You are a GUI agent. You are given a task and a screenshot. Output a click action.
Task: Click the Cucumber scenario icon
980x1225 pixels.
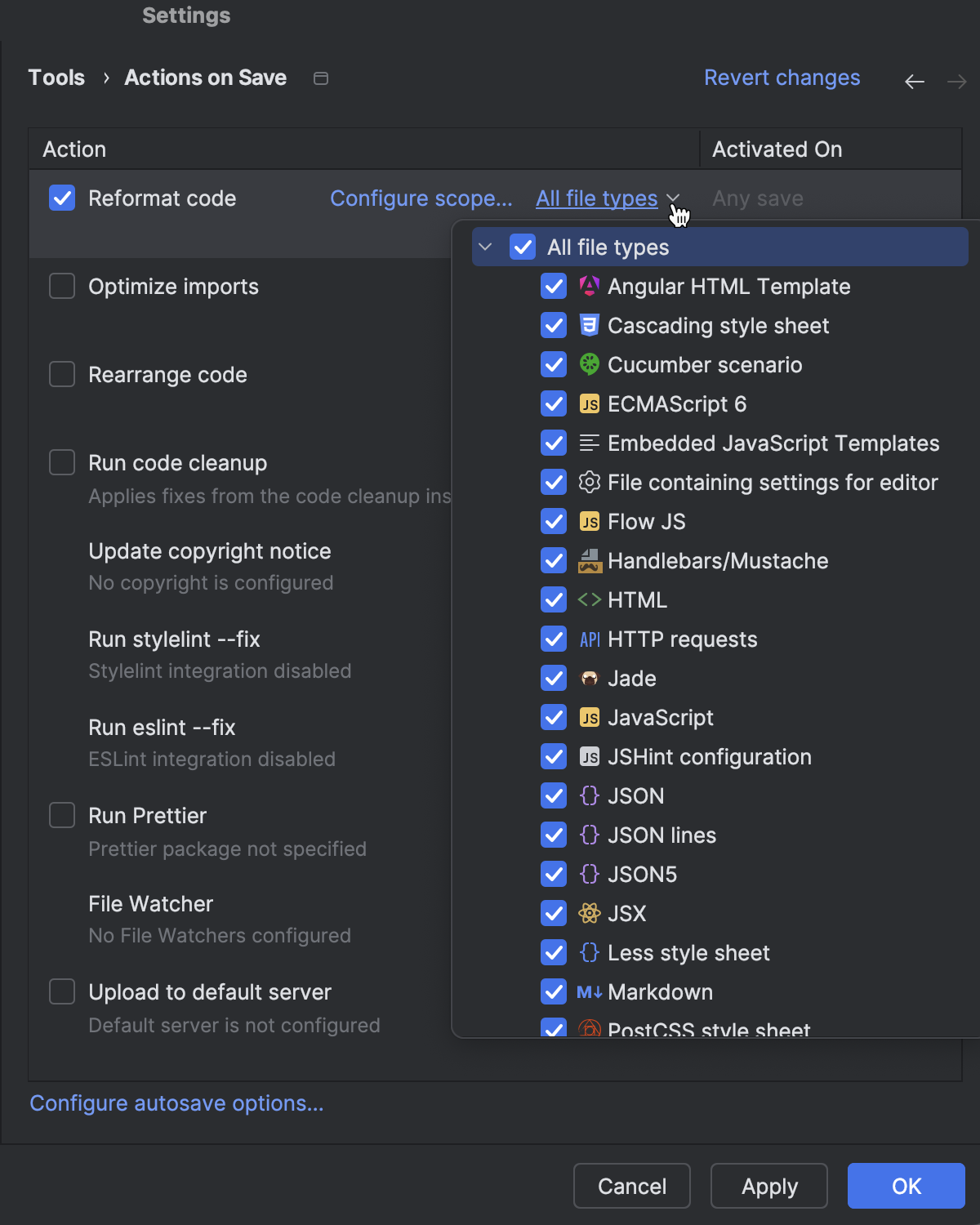coord(589,365)
